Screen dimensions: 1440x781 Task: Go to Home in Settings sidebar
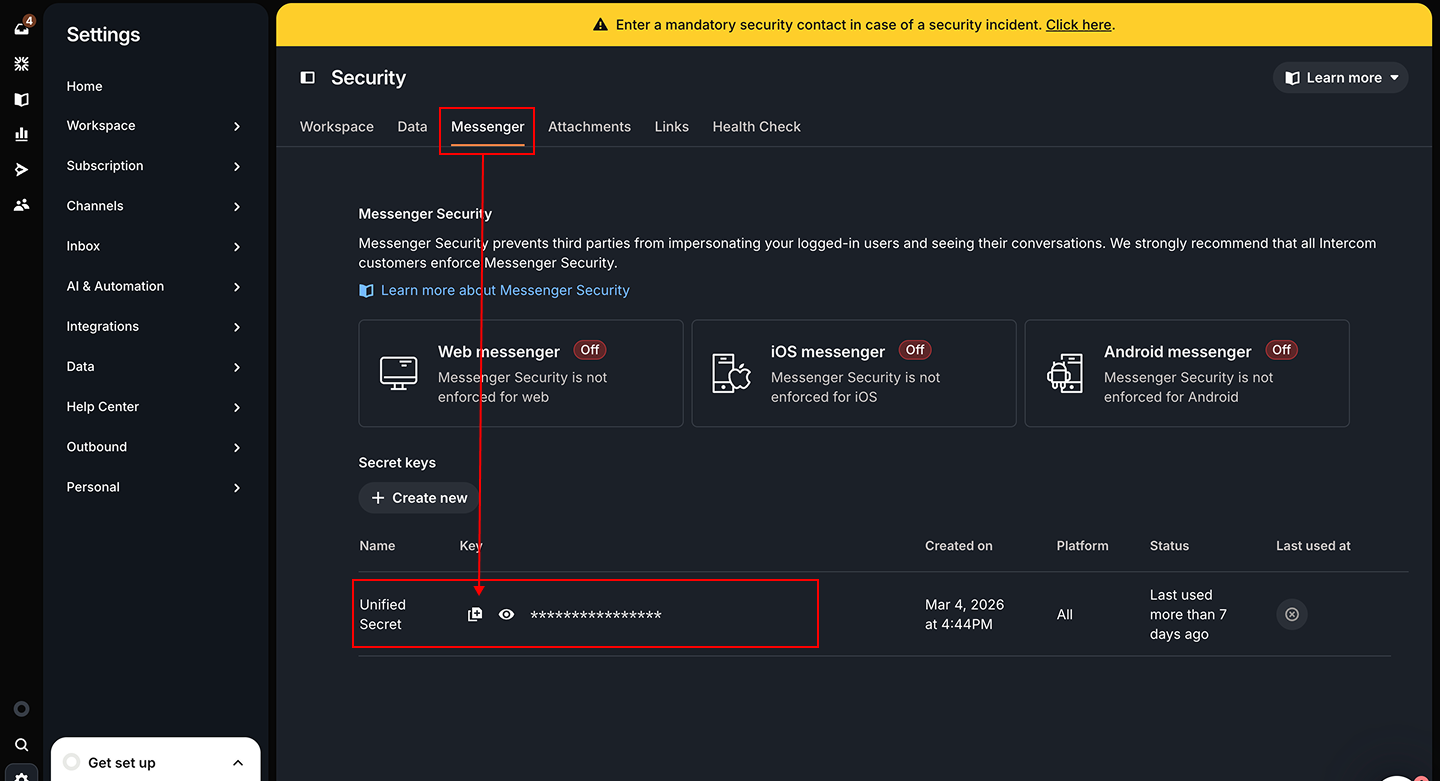[x=85, y=86]
